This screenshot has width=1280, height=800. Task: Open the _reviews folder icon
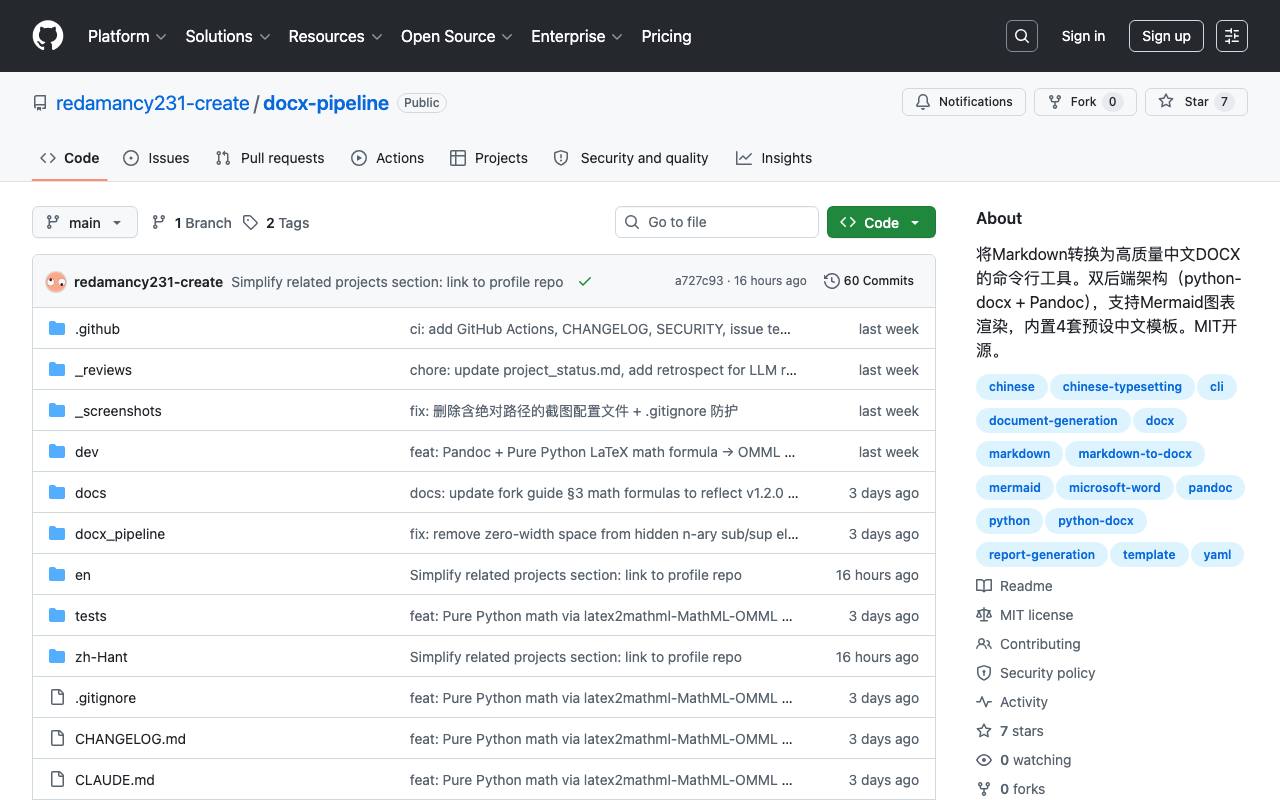[x=57, y=370]
